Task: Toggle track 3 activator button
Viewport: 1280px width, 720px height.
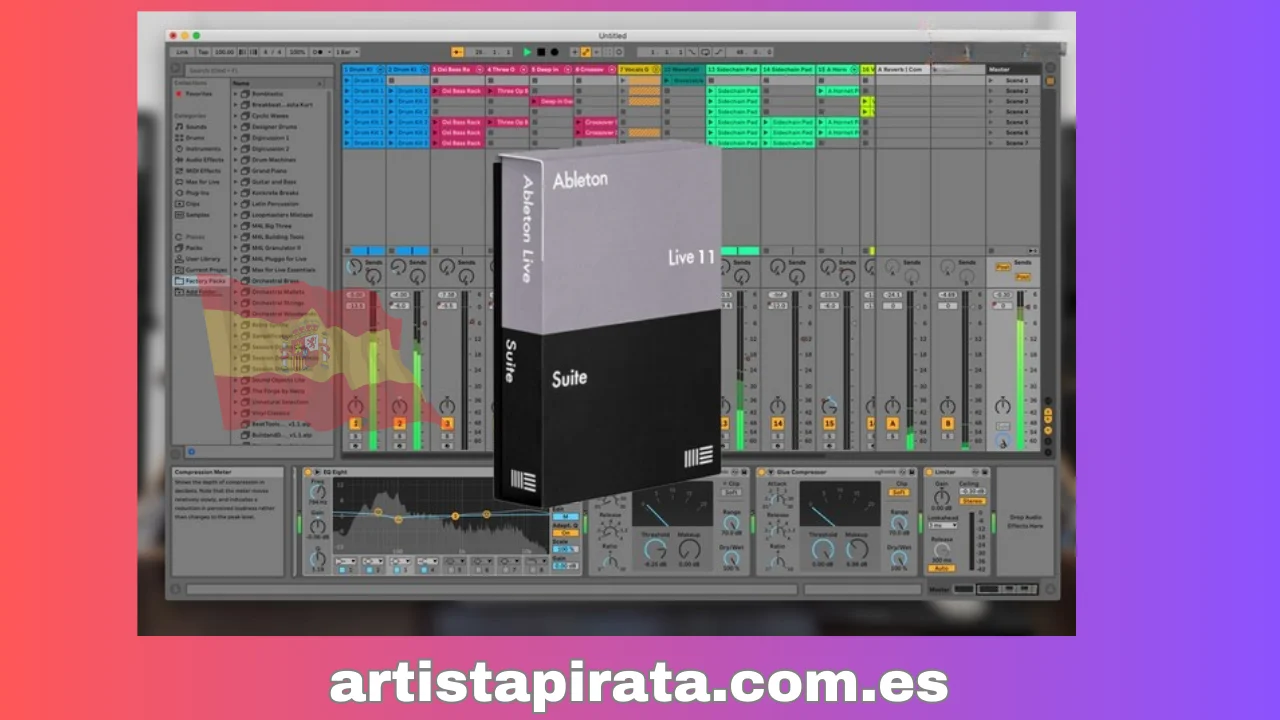Action: (x=446, y=423)
